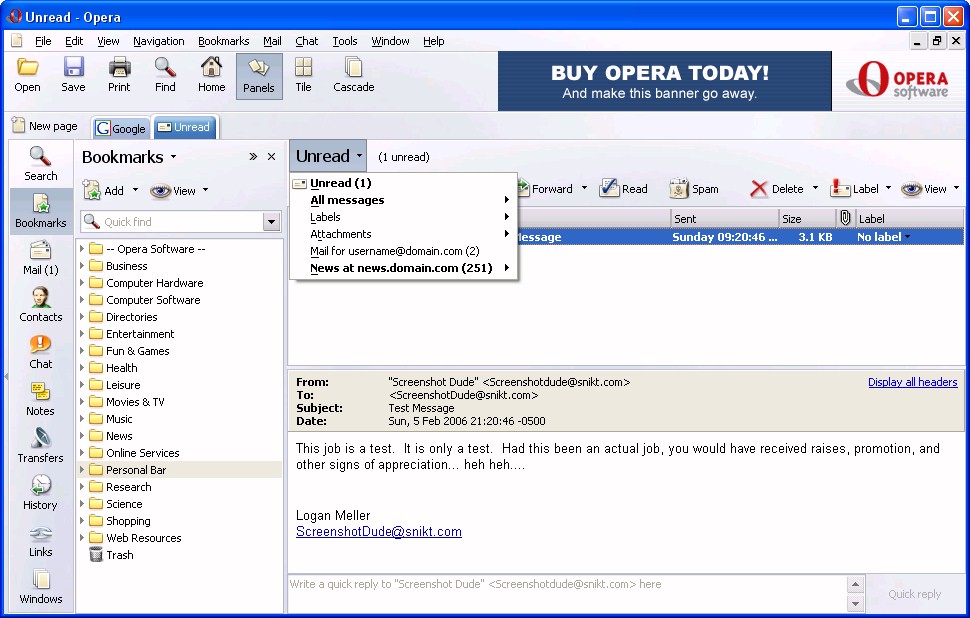The image size is (970, 618).
Task: Click in the quick reply text field
Action: 565,593
